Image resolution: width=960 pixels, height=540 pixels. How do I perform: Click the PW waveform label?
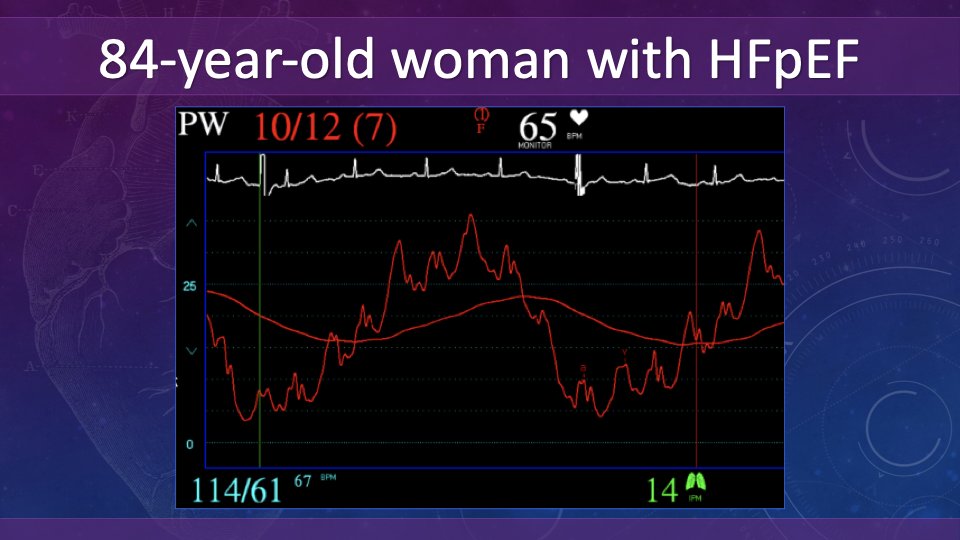pyautogui.click(x=203, y=124)
